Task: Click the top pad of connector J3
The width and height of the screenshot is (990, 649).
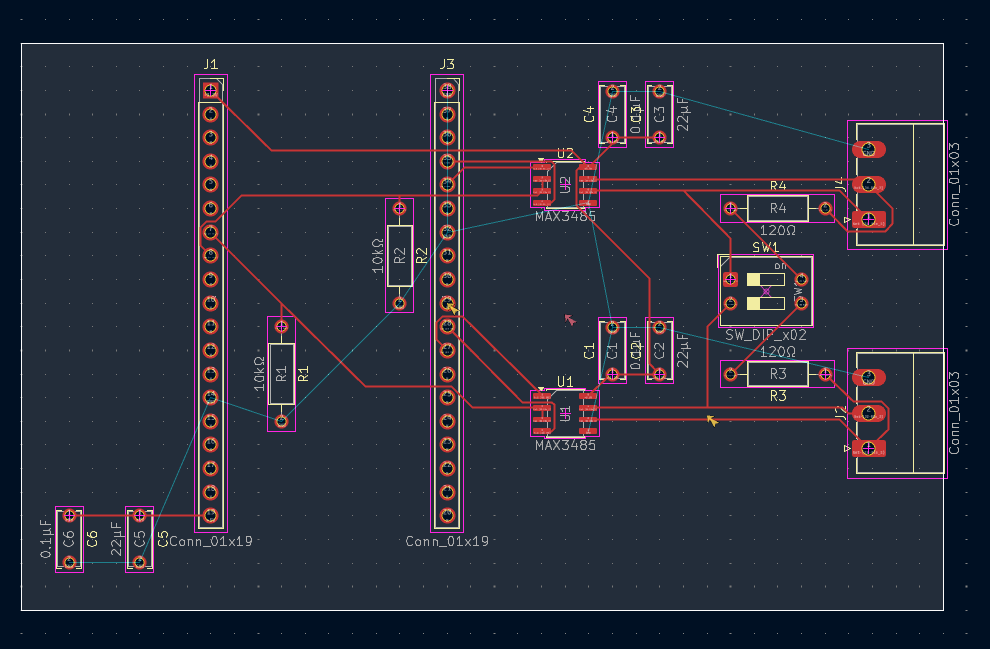Action: tap(448, 90)
